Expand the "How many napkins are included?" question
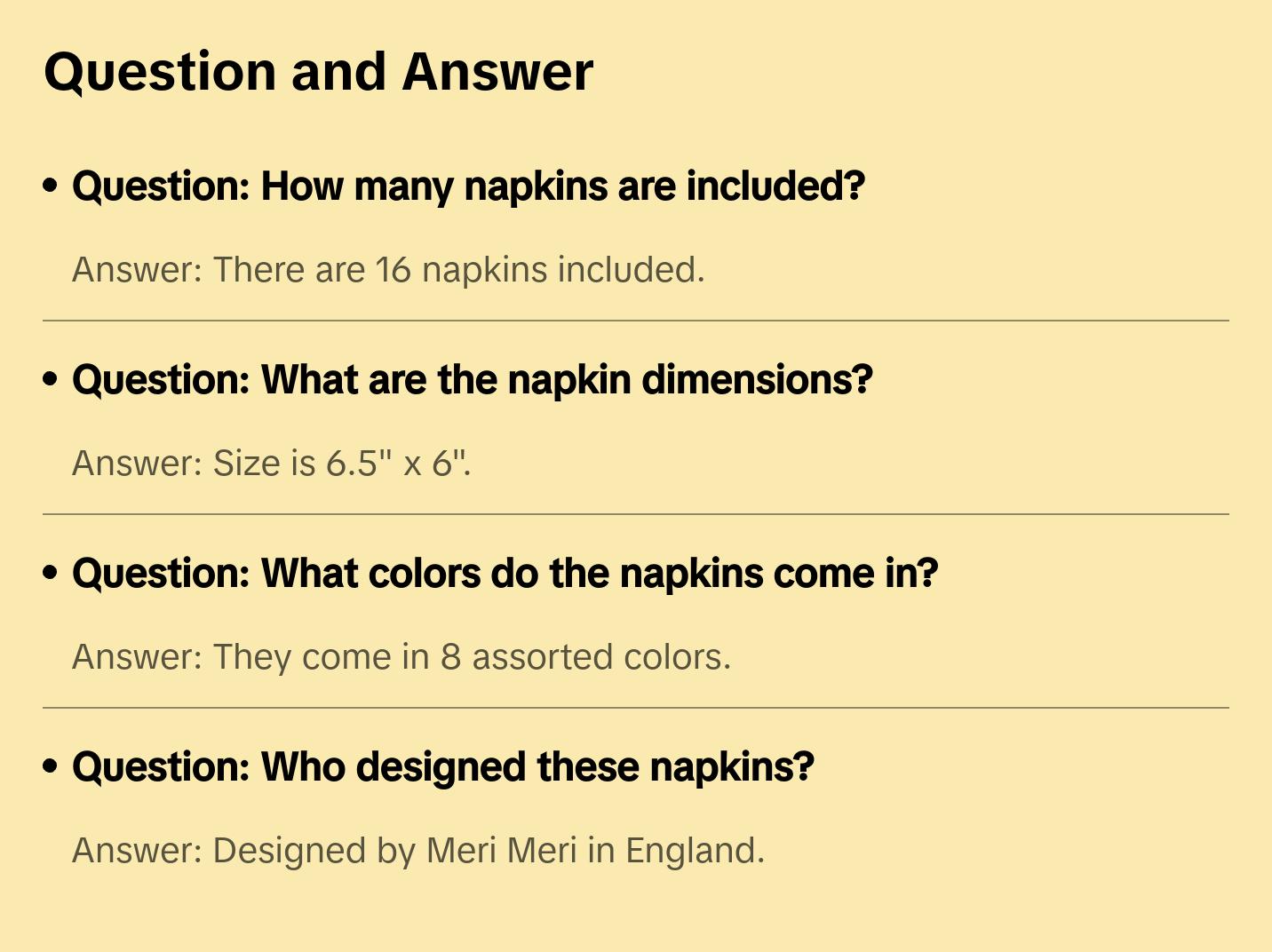 468,186
